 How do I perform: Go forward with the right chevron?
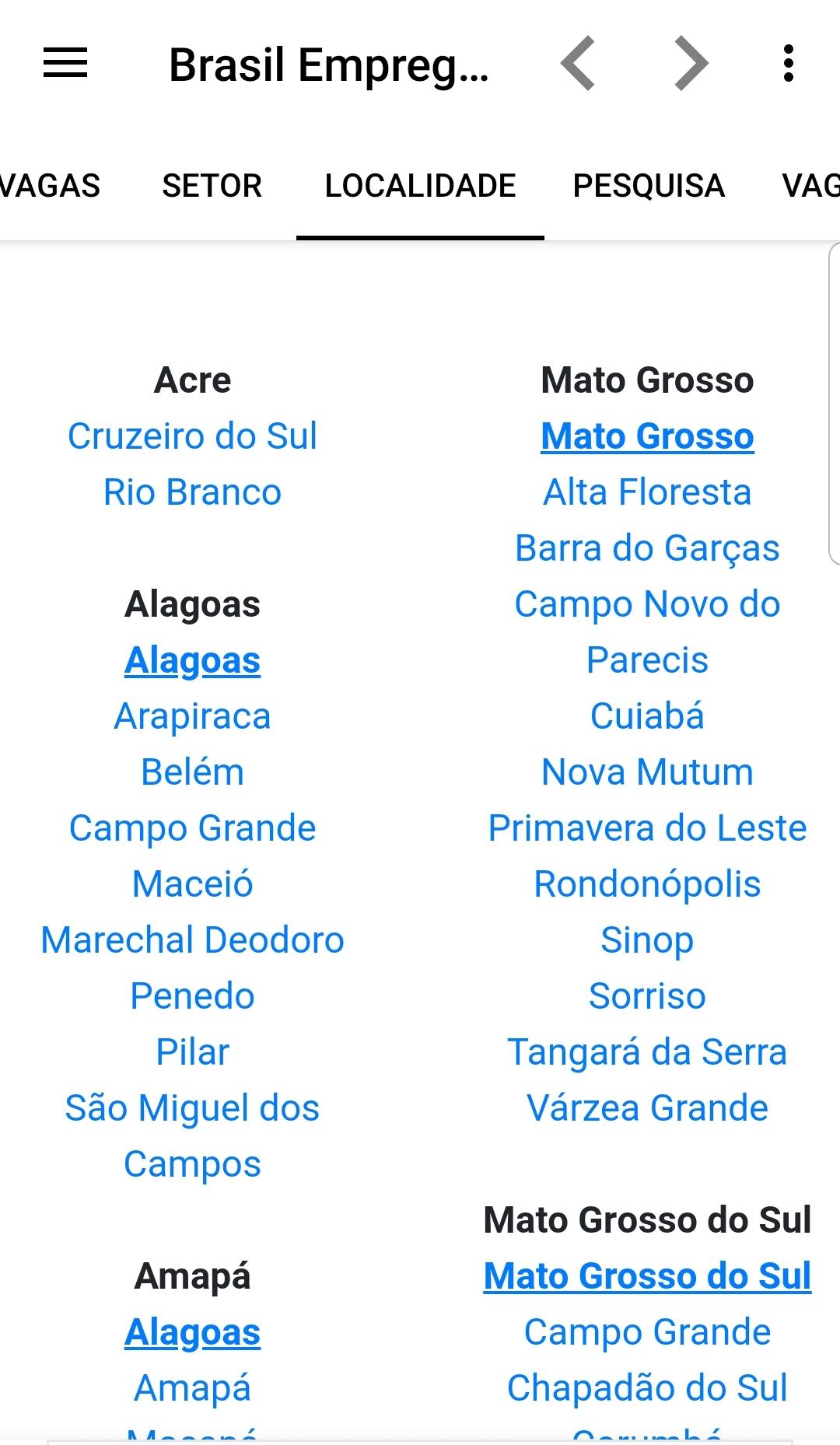tap(691, 63)
